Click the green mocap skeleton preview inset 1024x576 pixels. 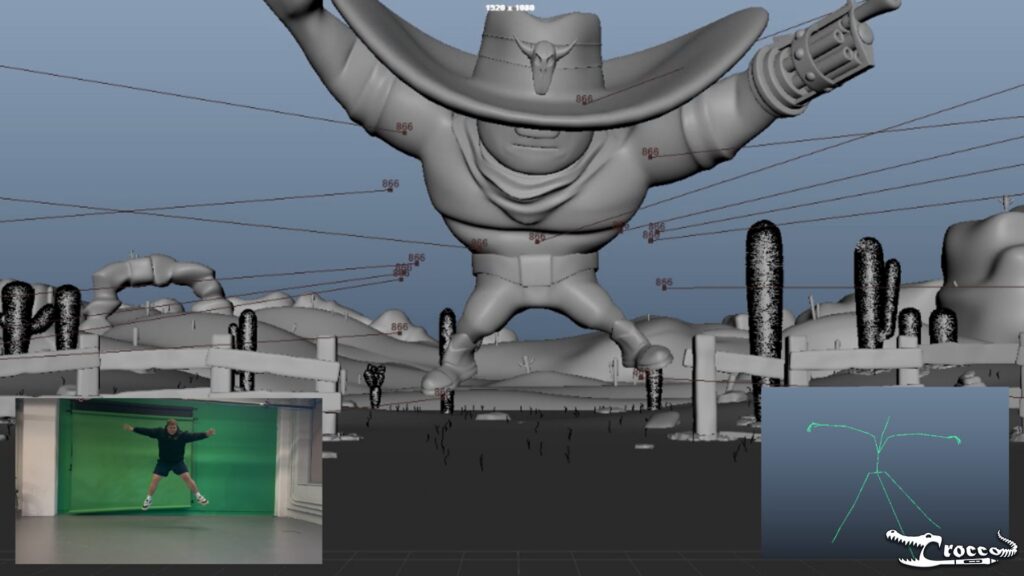point(885,473)
